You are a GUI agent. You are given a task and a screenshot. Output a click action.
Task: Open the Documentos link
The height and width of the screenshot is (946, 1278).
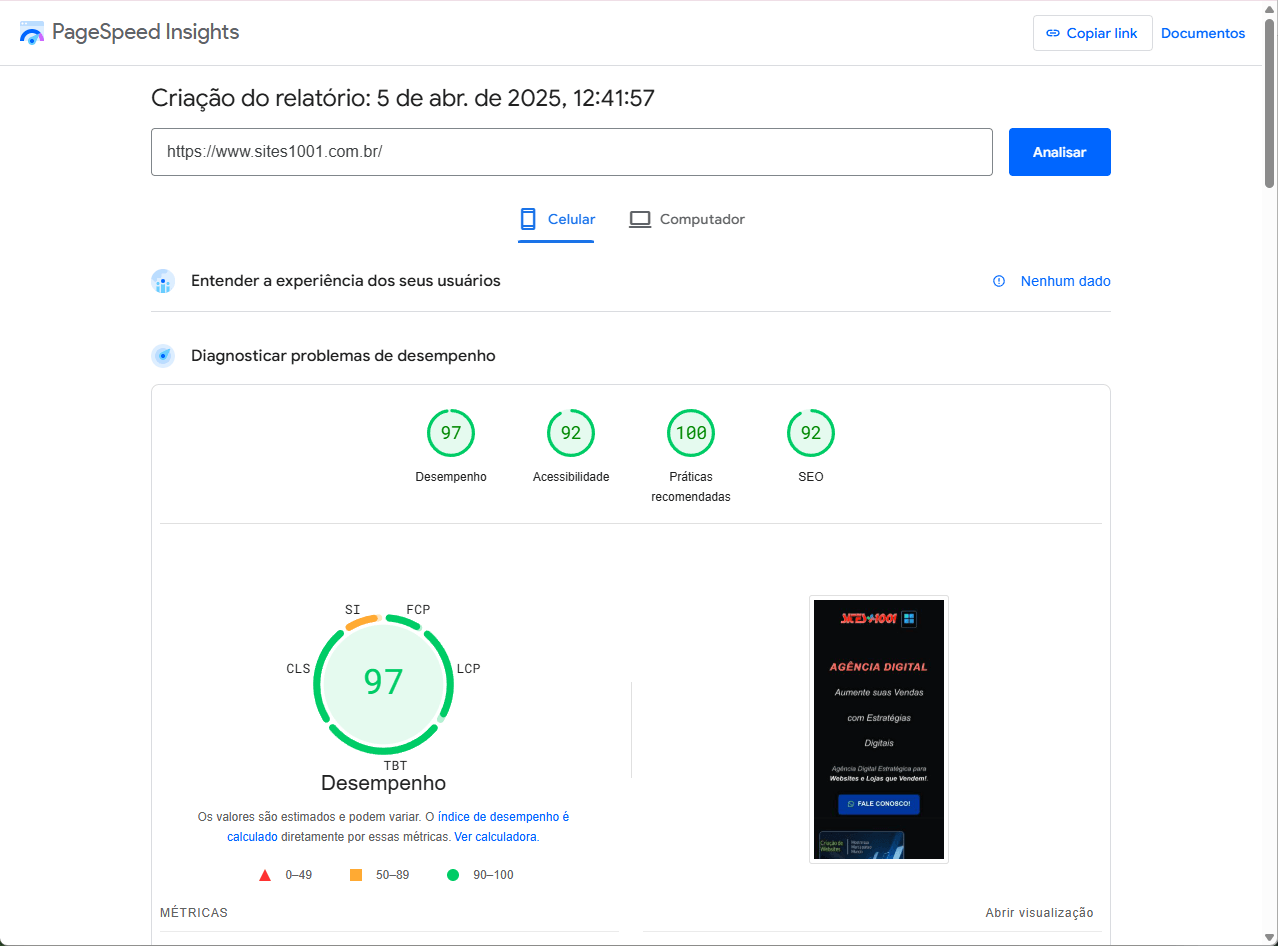click(1203, 33)
